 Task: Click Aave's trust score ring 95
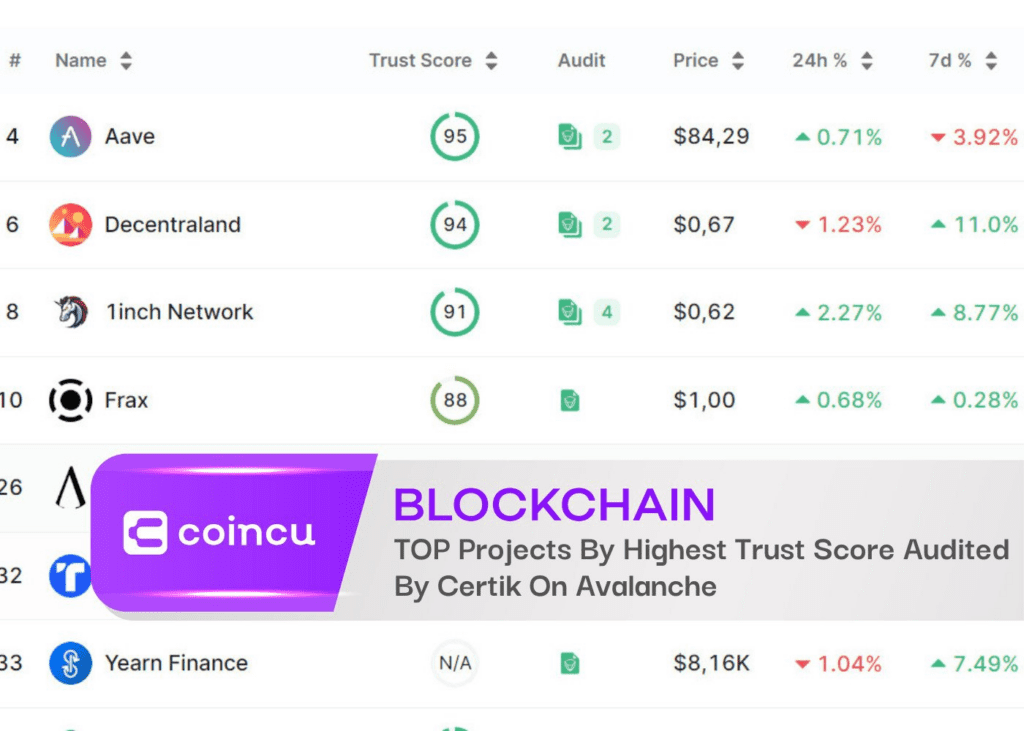point(455,137)
